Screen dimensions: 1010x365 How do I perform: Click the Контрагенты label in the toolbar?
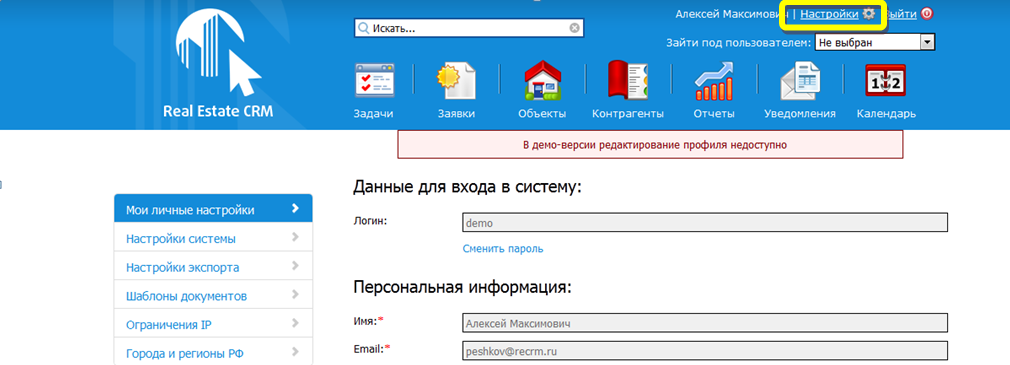coord(628,114)
